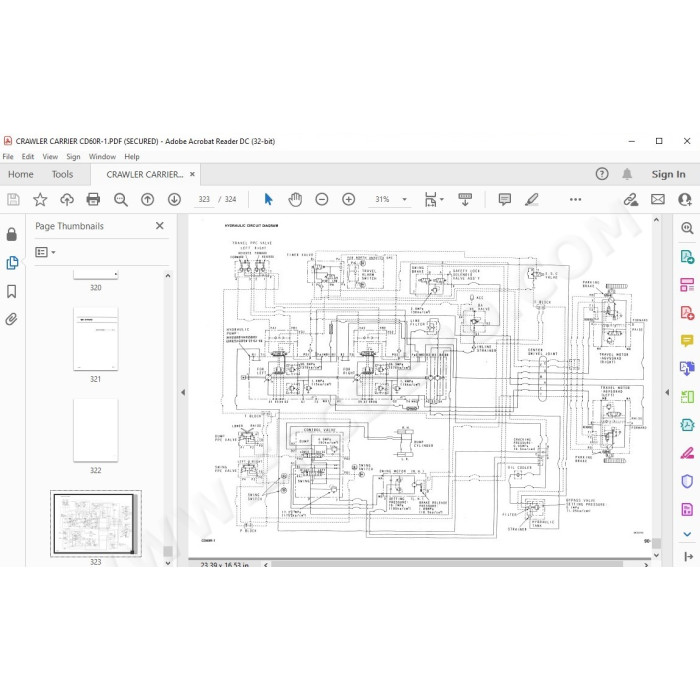700x700 pixels.
Task: Click Sign In button
Action: coord(668,174)
